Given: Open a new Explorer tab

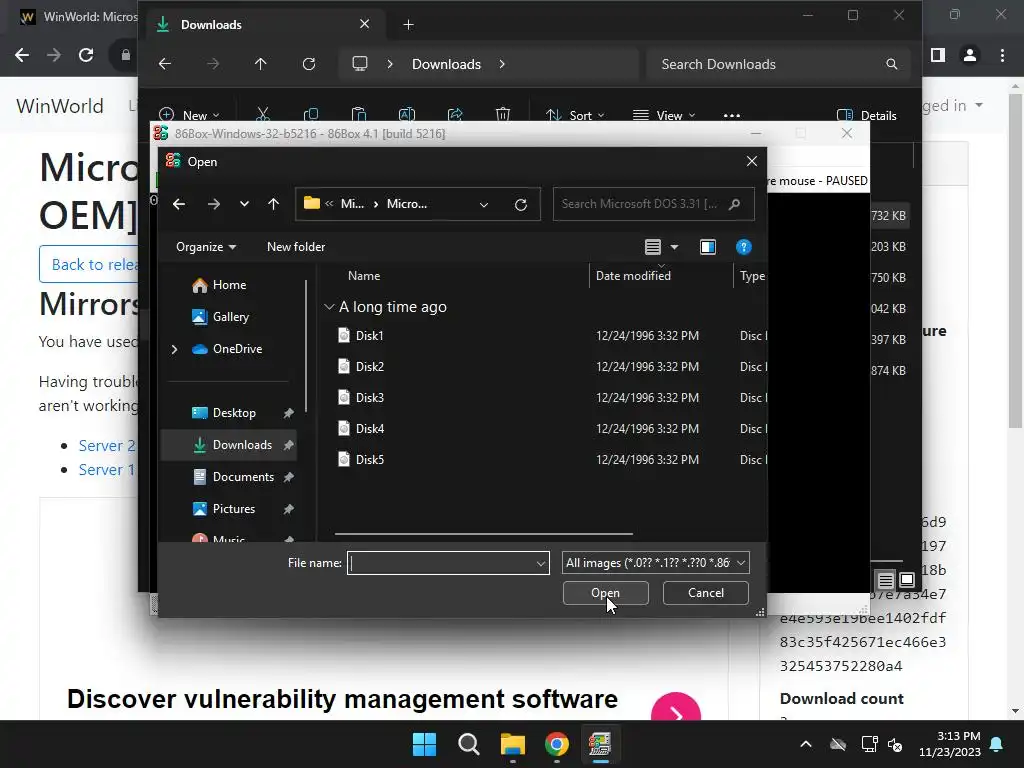Looking at the screenshot, I should tap(408, 25).
